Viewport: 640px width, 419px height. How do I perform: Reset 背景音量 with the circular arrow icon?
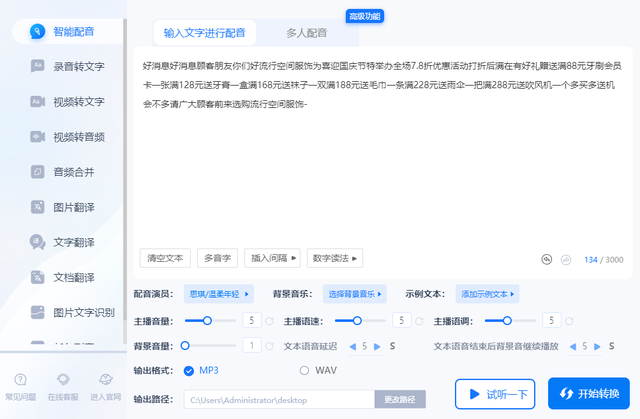[x=269, y=346]
